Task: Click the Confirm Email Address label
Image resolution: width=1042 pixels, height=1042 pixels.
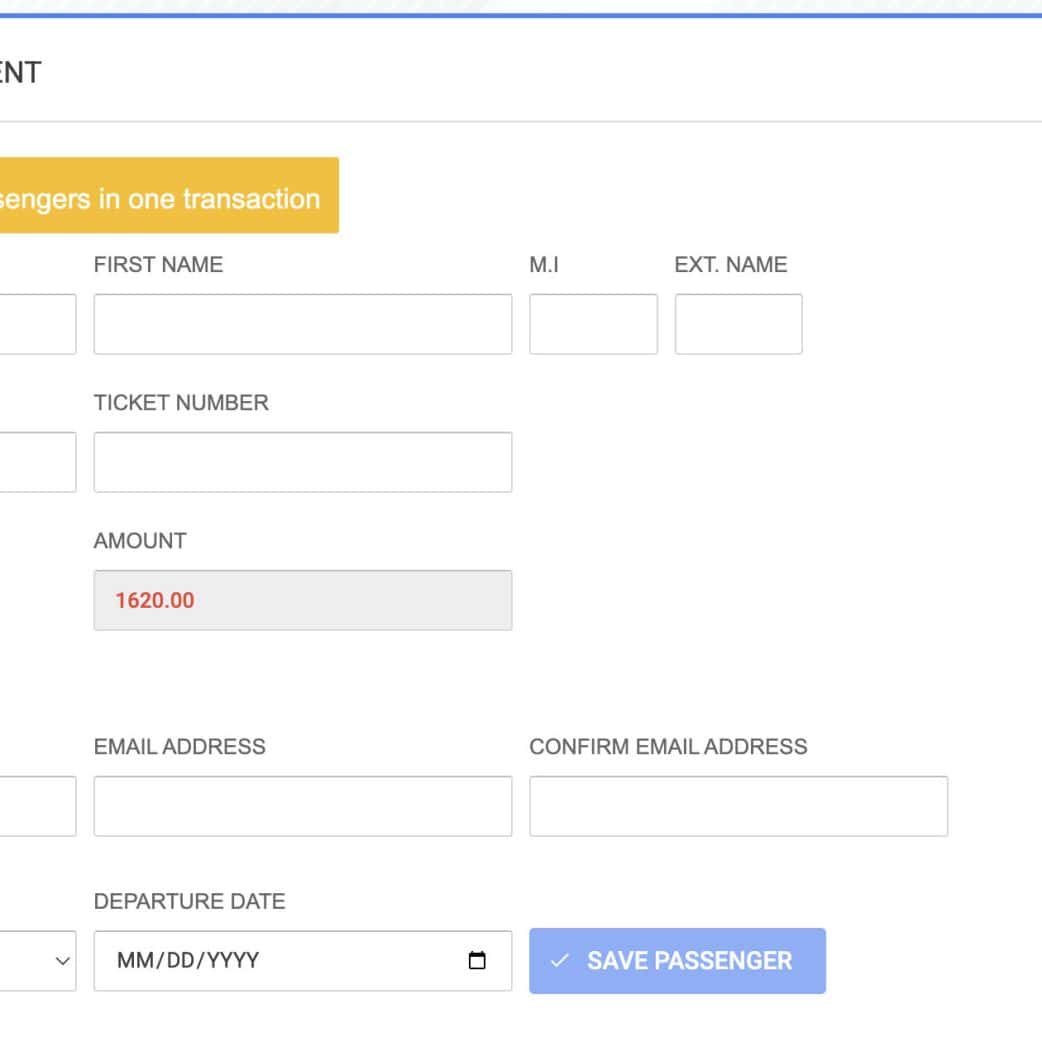Action: (668, 747)
